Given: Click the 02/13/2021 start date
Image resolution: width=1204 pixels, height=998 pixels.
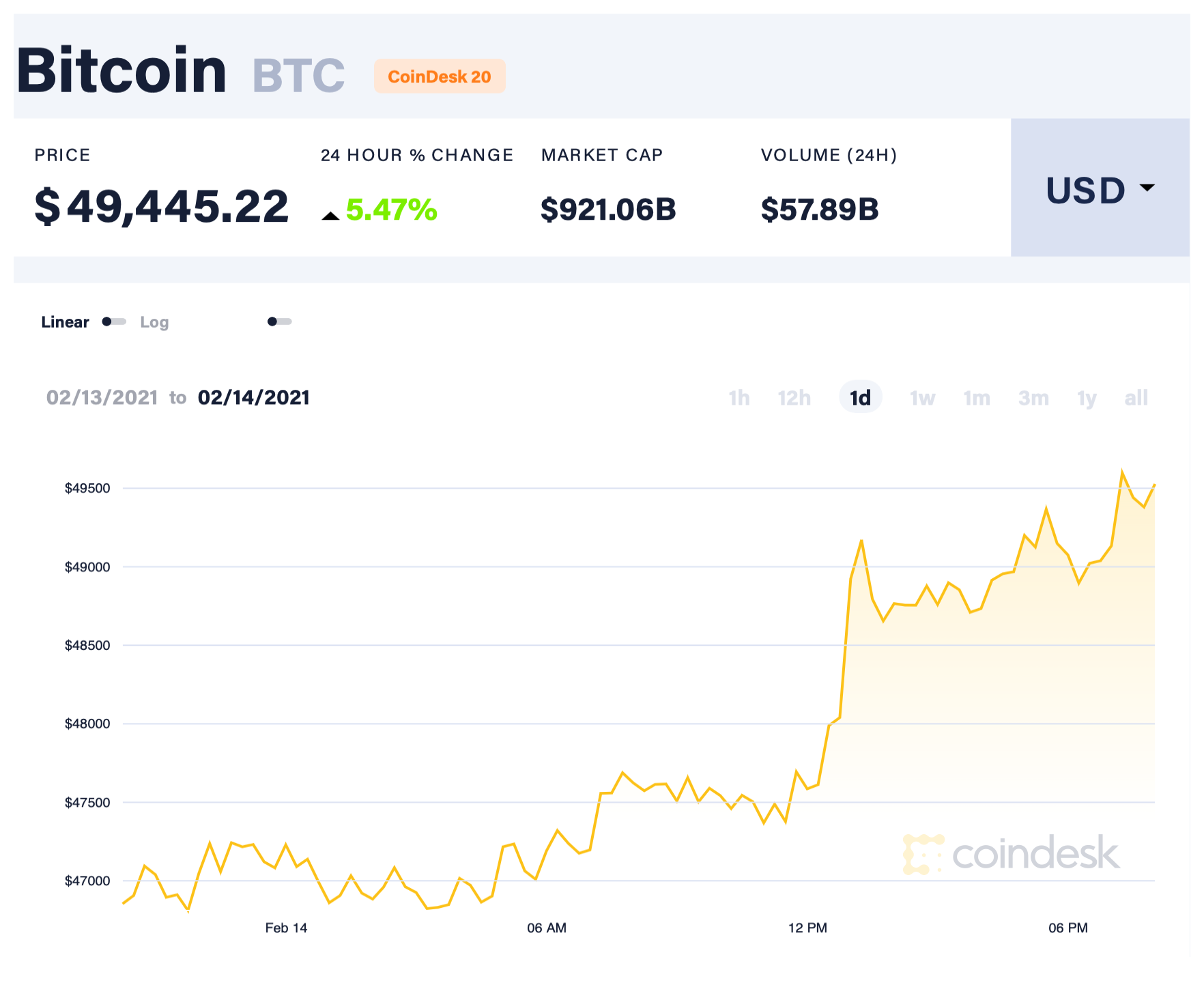Looking at the screenshot, I should coord(102,397).
